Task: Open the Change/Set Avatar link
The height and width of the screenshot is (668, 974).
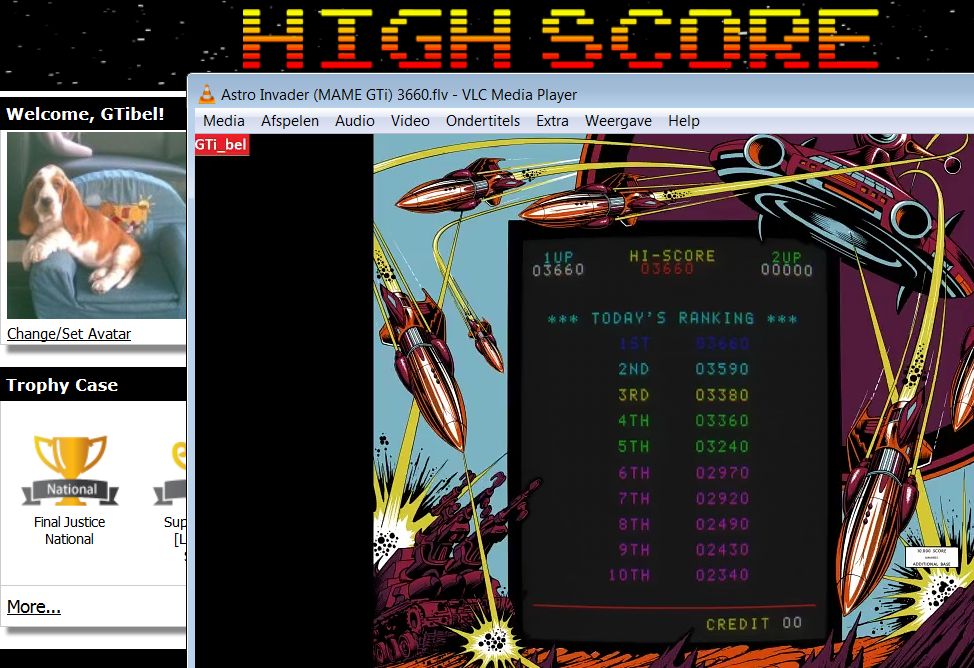Action: [69, 334]
